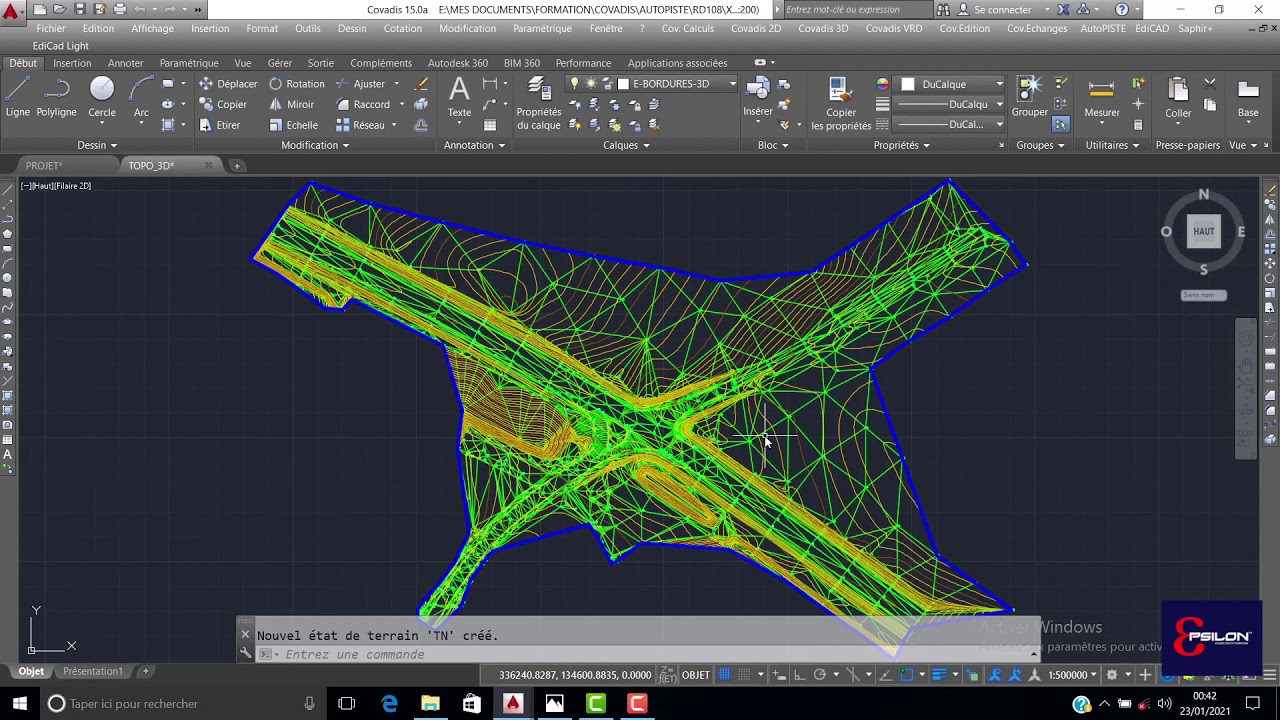Click the command line input field
Image resolution: width=1280 pixels, height=720 pixels.
tap(650, 654)
